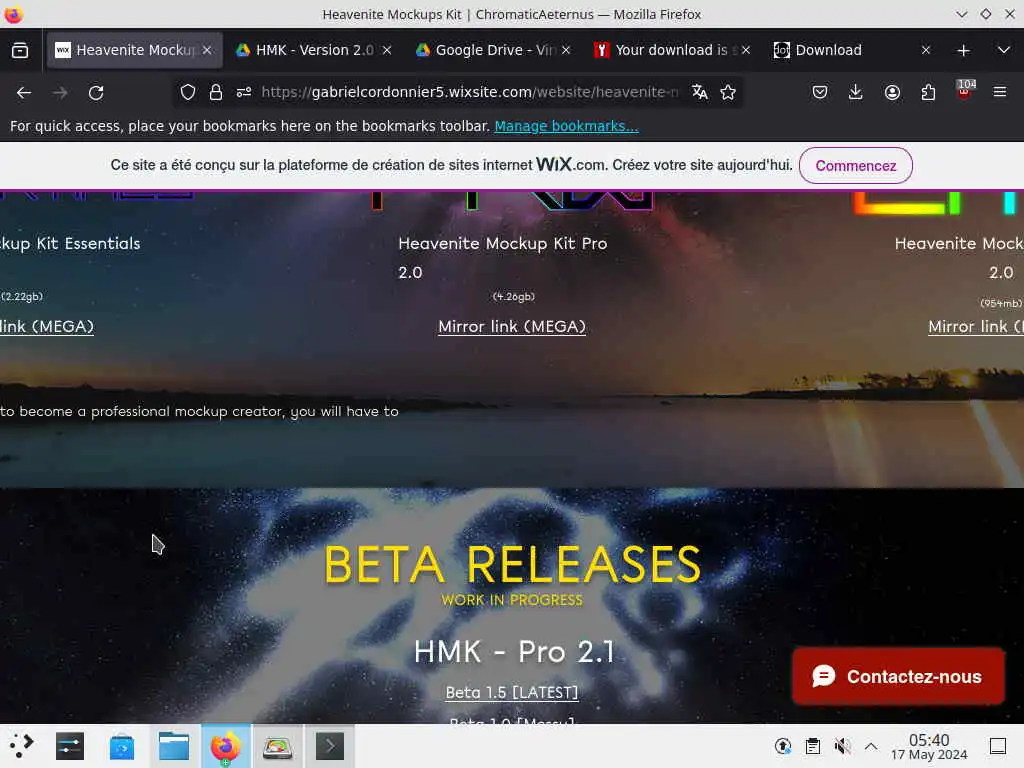The width and height of the screenshot is (1024, 768).
Task: Open Contactez-nous chat button
Action: tap(899, 677)
